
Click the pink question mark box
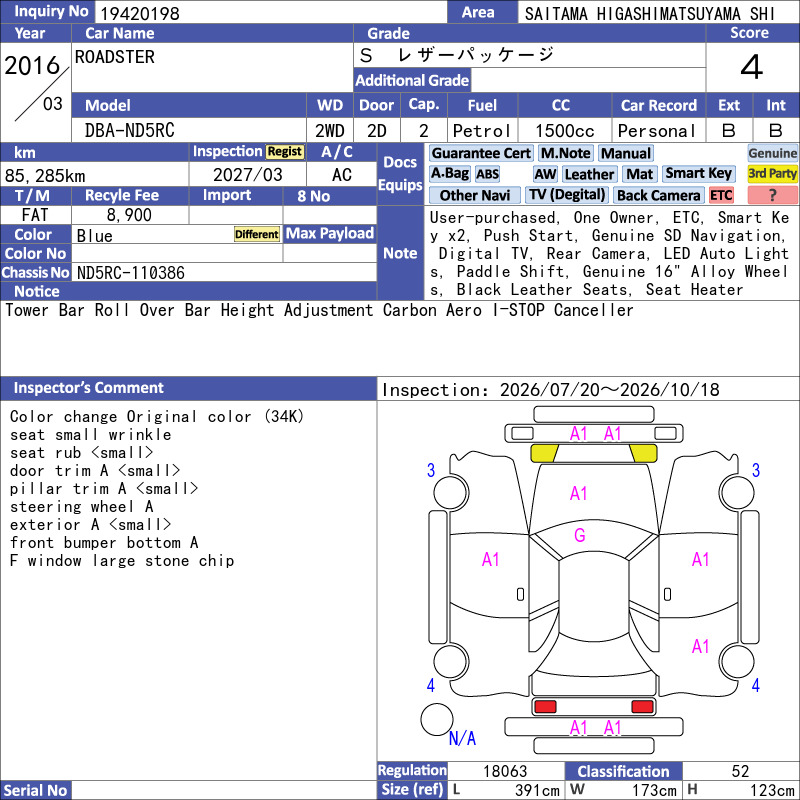point(772,195)
